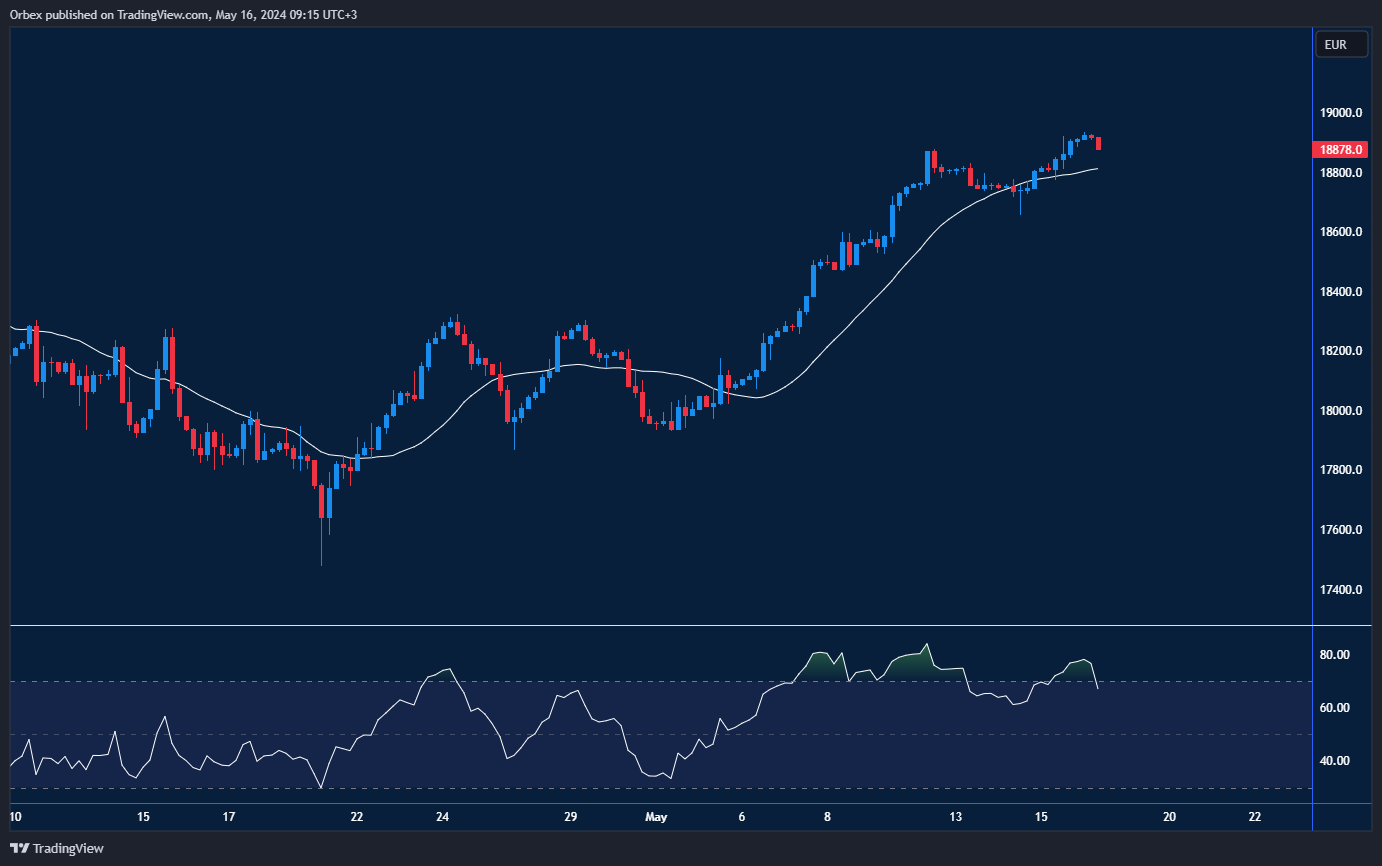Open the EUR currency selector

(1335, 45)
